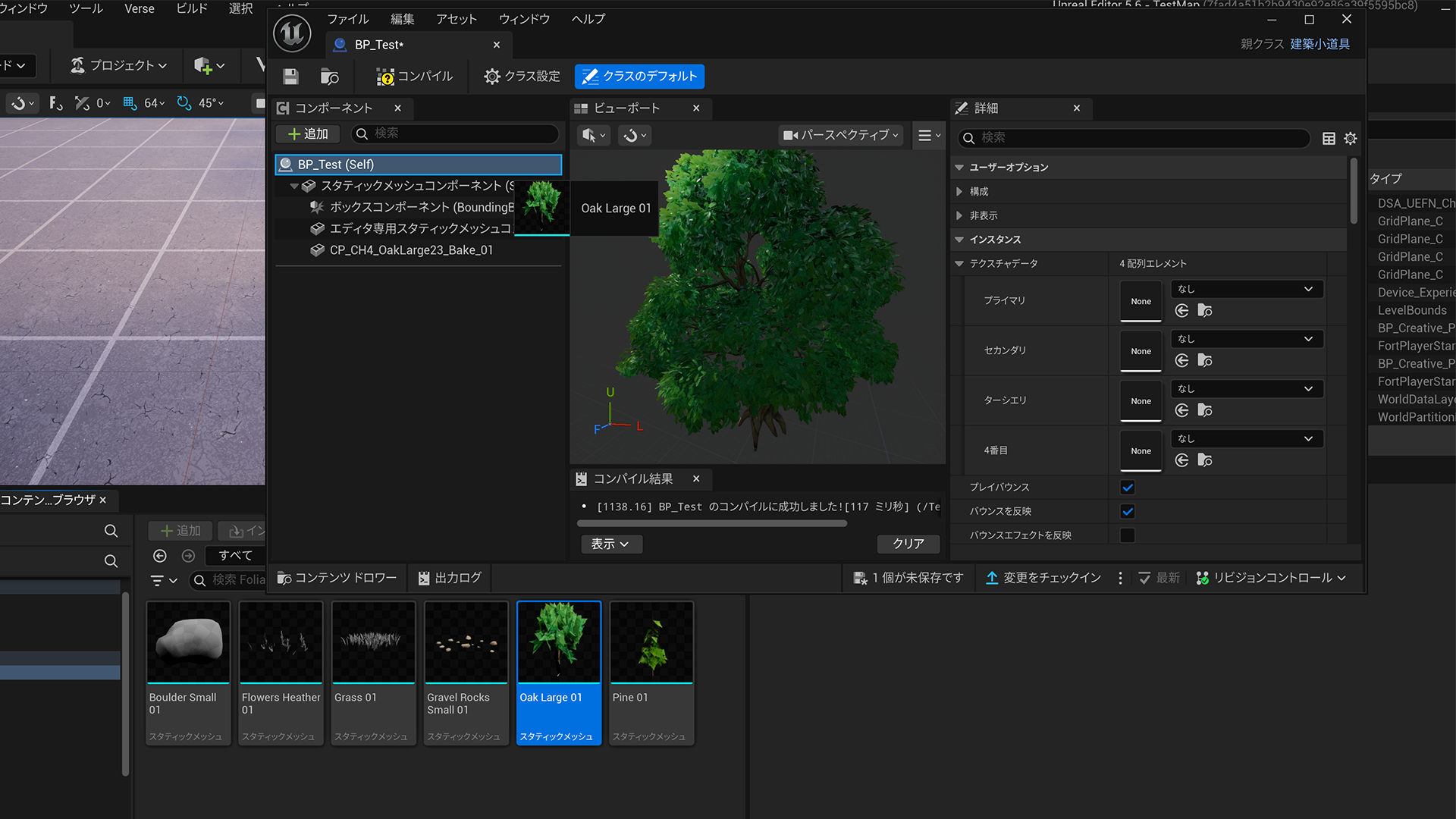
Task: Open the アセット menu
Action: [x=457, y=19]
